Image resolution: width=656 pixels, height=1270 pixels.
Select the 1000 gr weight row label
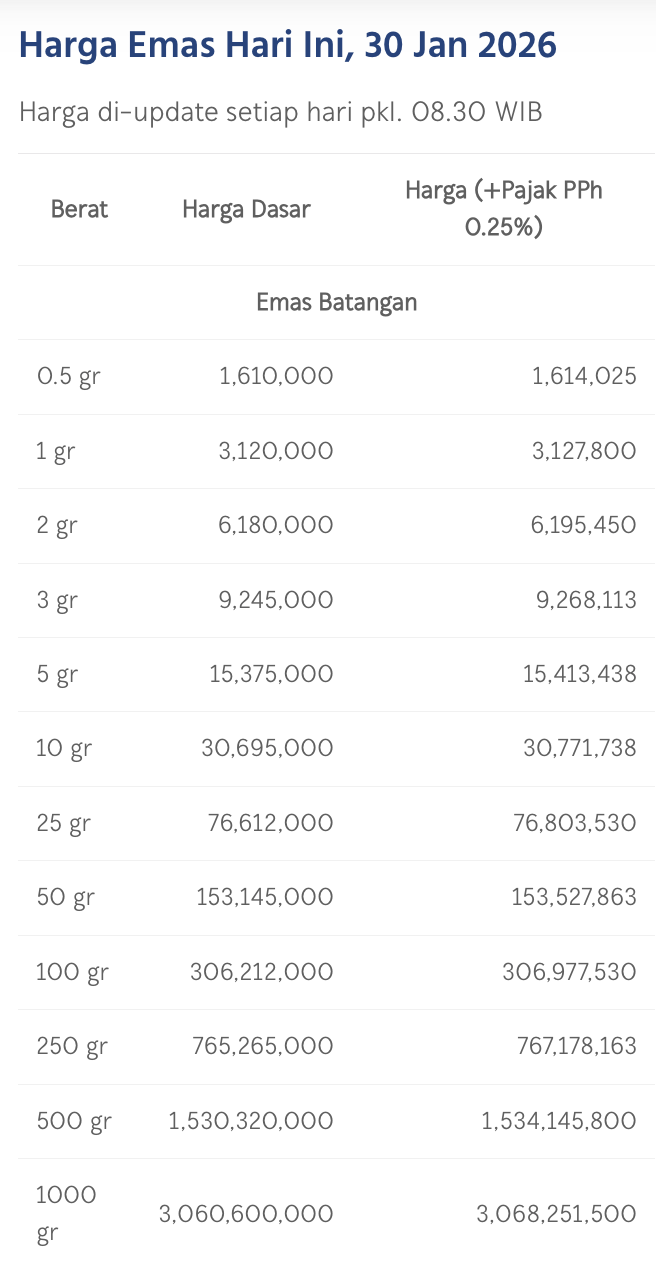point(66,1214)
